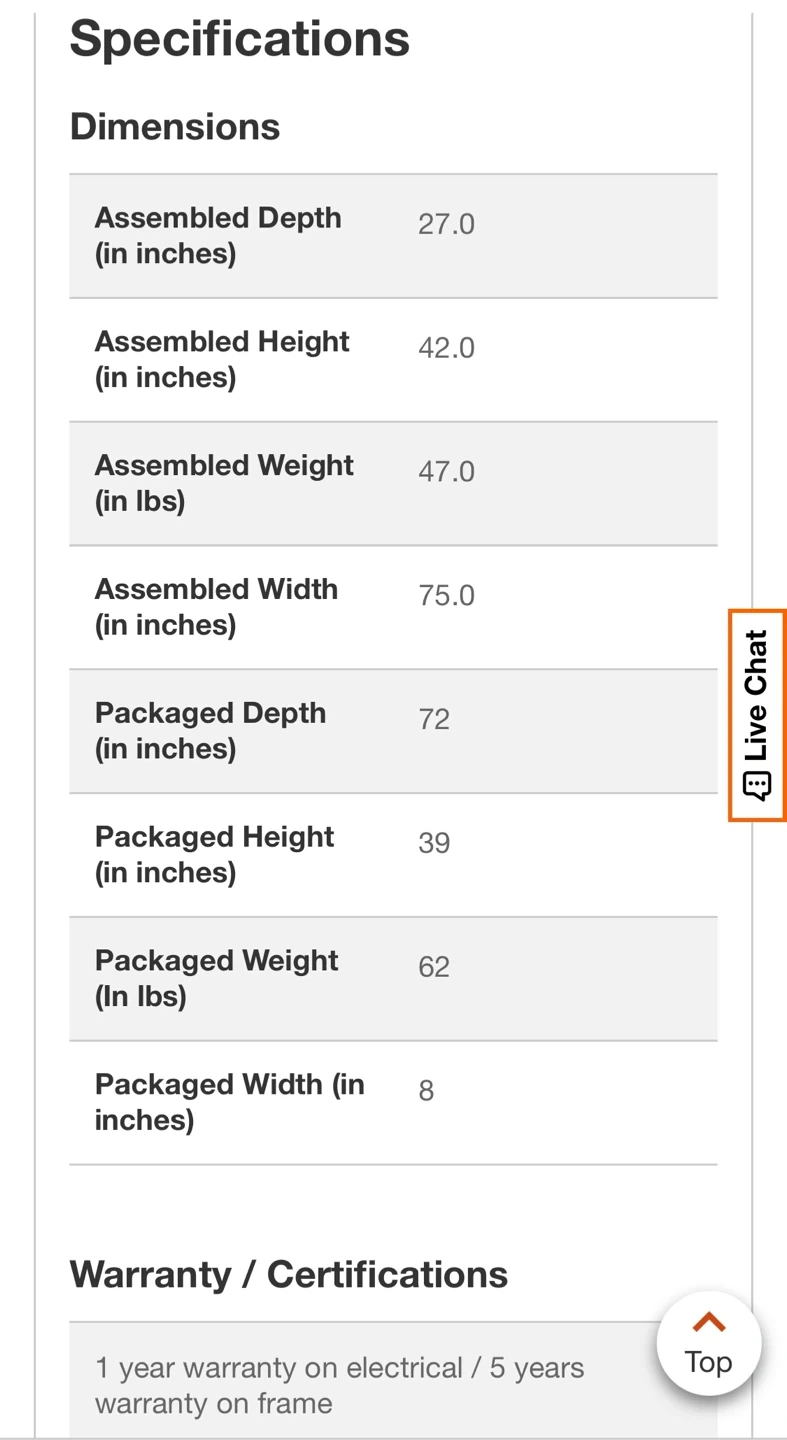This screenshot has height=1440, width=787.
Task: Tap the Top button to scroll up
Action: click(x=708, y=1344)
